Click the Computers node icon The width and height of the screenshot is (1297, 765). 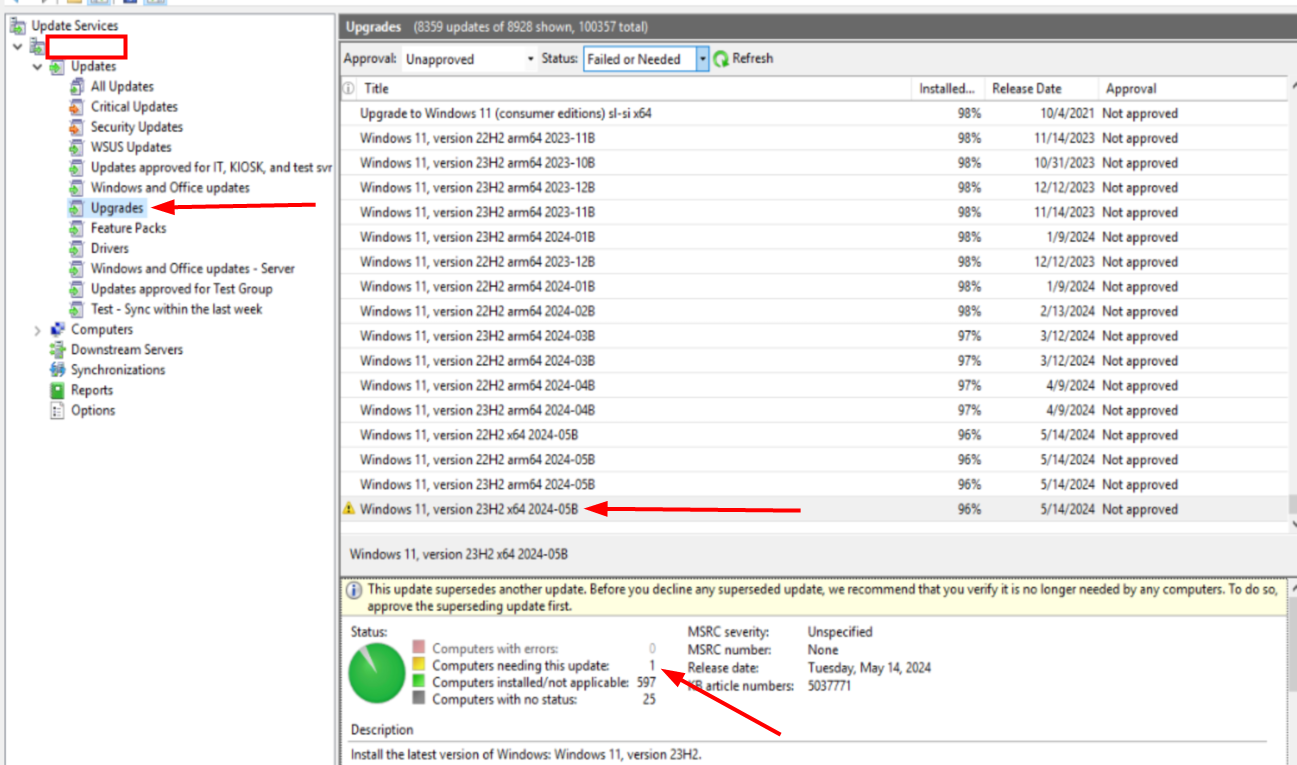coord(58,329)
